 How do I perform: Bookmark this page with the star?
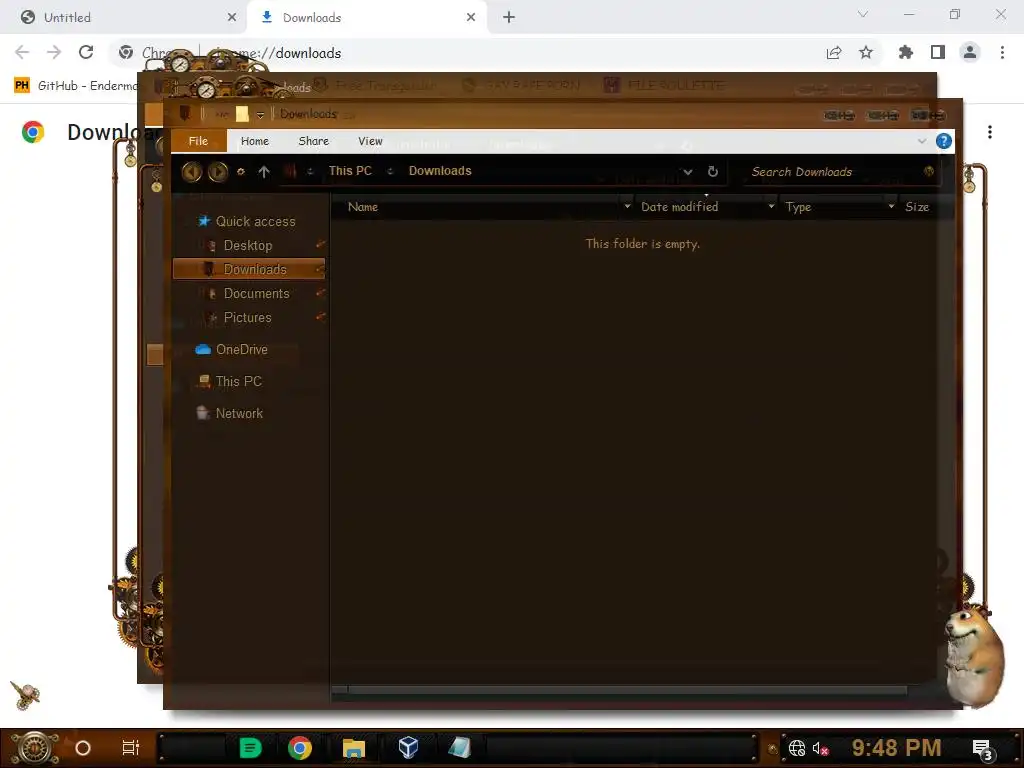[x=866, y=52]
